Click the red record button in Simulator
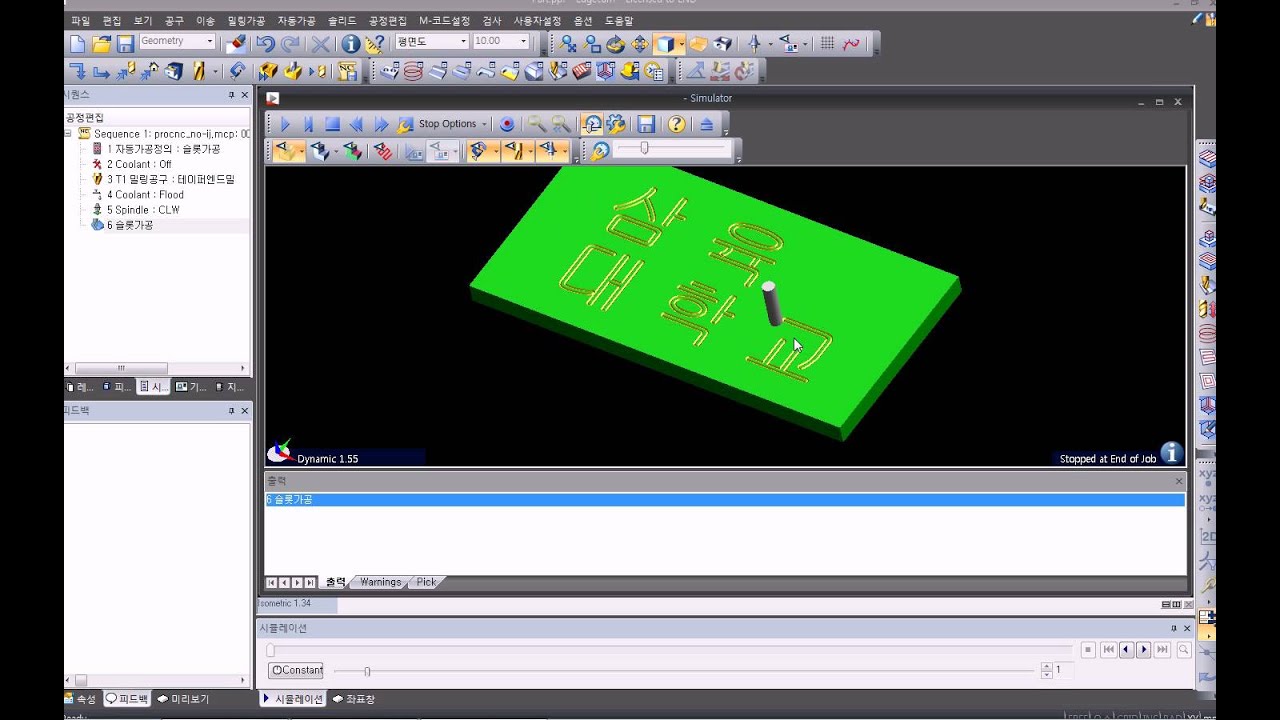 click(x=507, y=124)
